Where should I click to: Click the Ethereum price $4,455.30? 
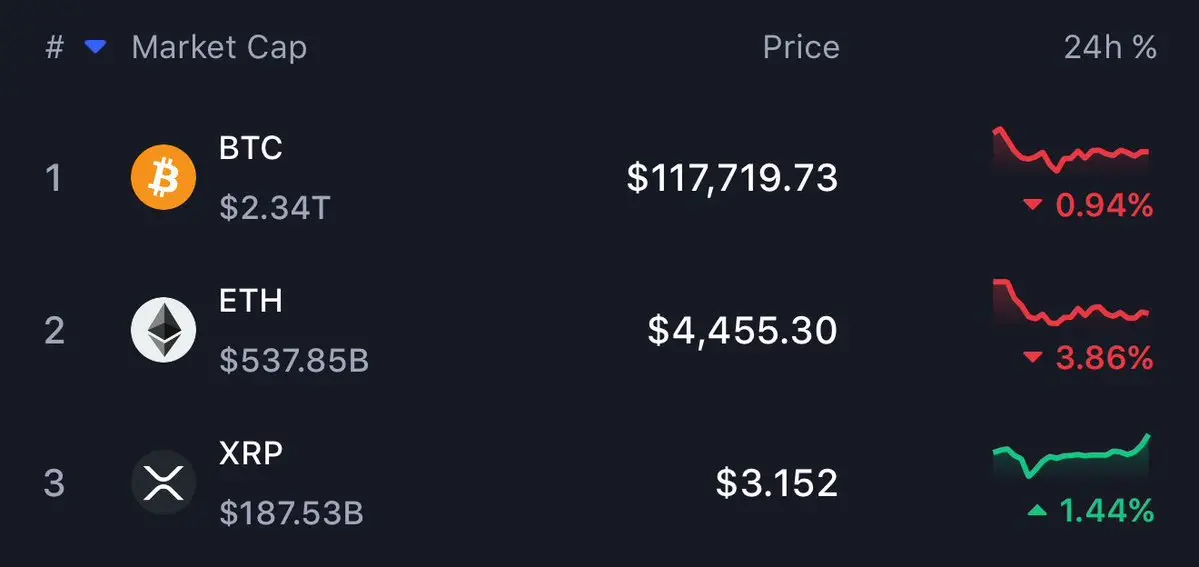coord(742,331)
